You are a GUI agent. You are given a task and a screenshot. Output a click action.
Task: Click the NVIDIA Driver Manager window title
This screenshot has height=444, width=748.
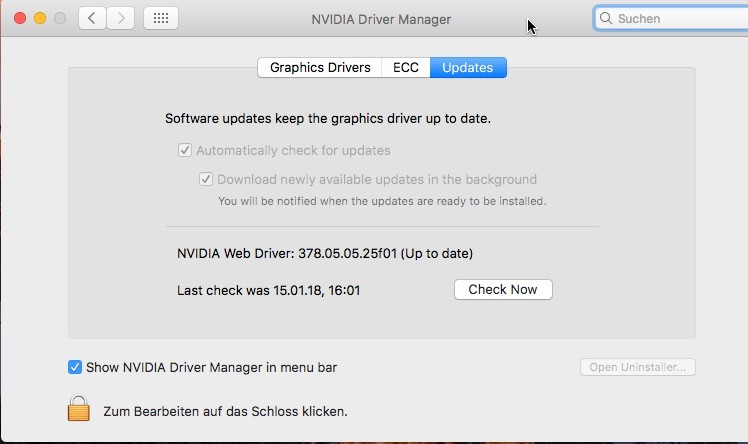pos(381,19)
